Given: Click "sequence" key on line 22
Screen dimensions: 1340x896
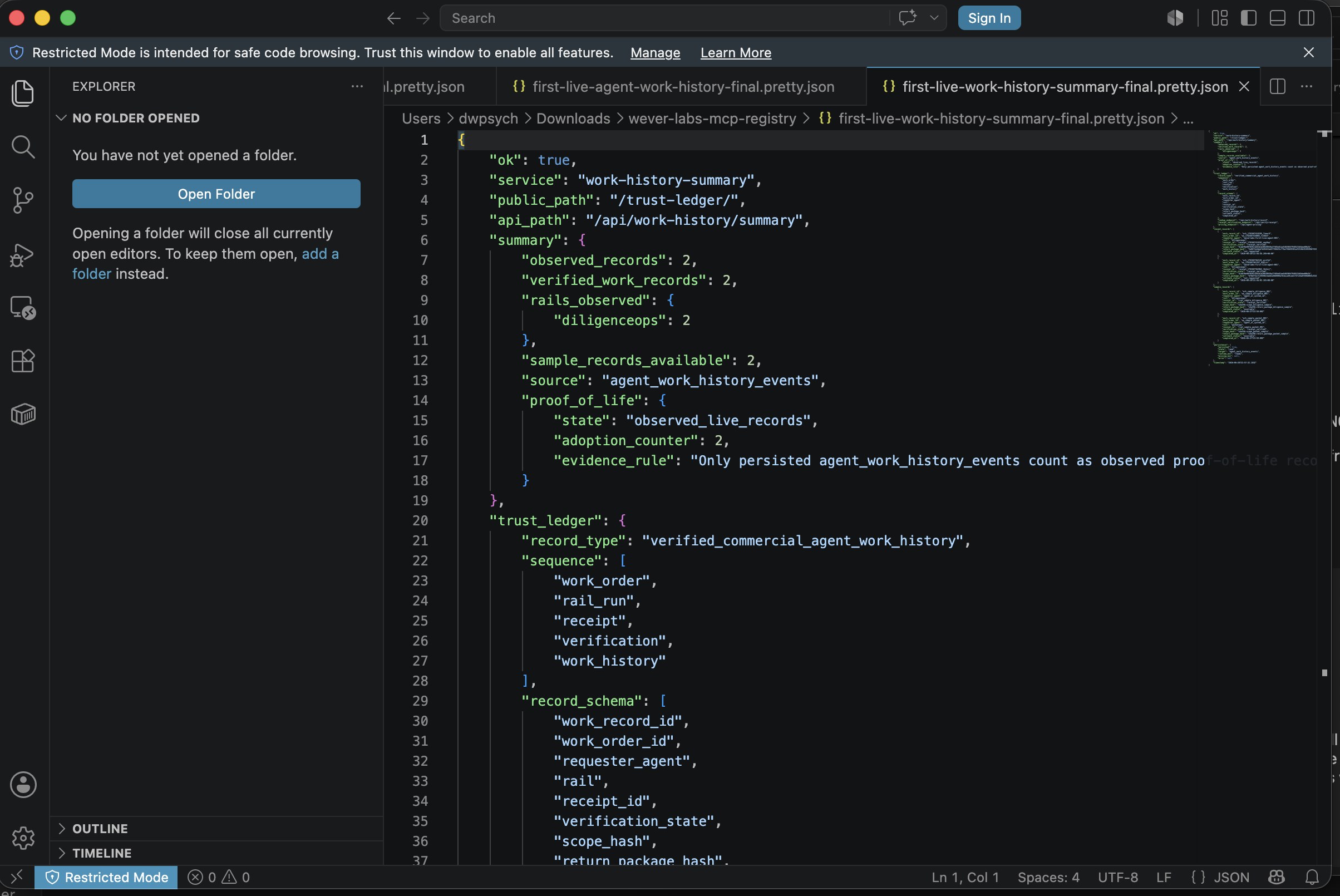Looking at the screenshot, I should [561, 560].
